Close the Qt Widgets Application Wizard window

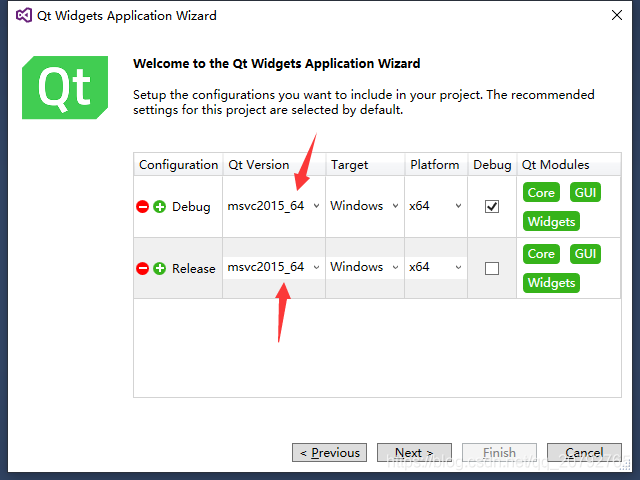click(x=617, y=16)
